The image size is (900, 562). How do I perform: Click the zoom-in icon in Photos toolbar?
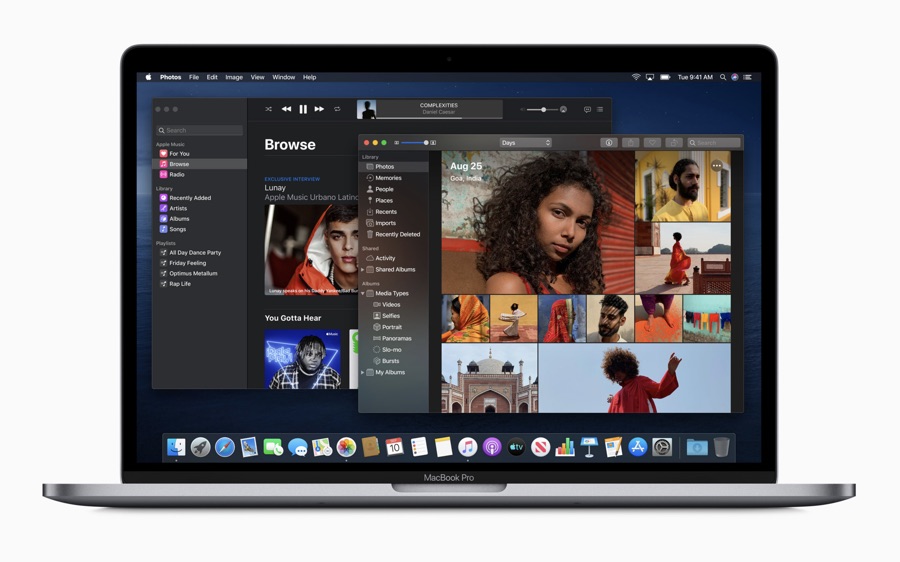coord(433,142)
